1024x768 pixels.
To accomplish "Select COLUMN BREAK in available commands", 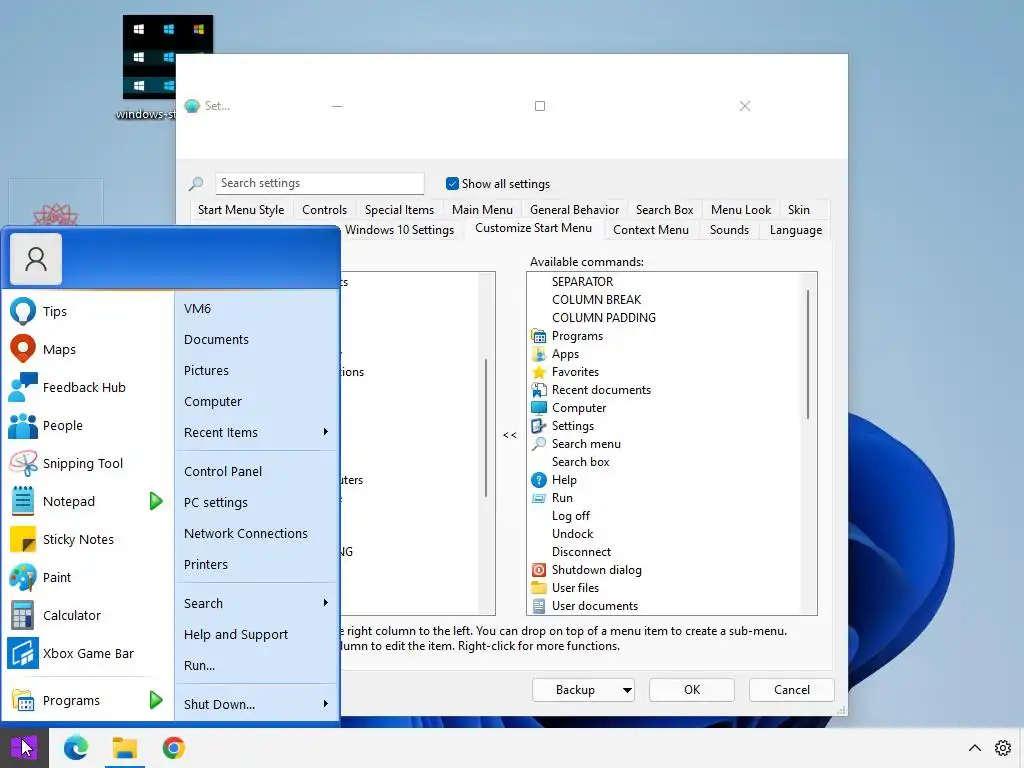I will click(x=596, y=300).
